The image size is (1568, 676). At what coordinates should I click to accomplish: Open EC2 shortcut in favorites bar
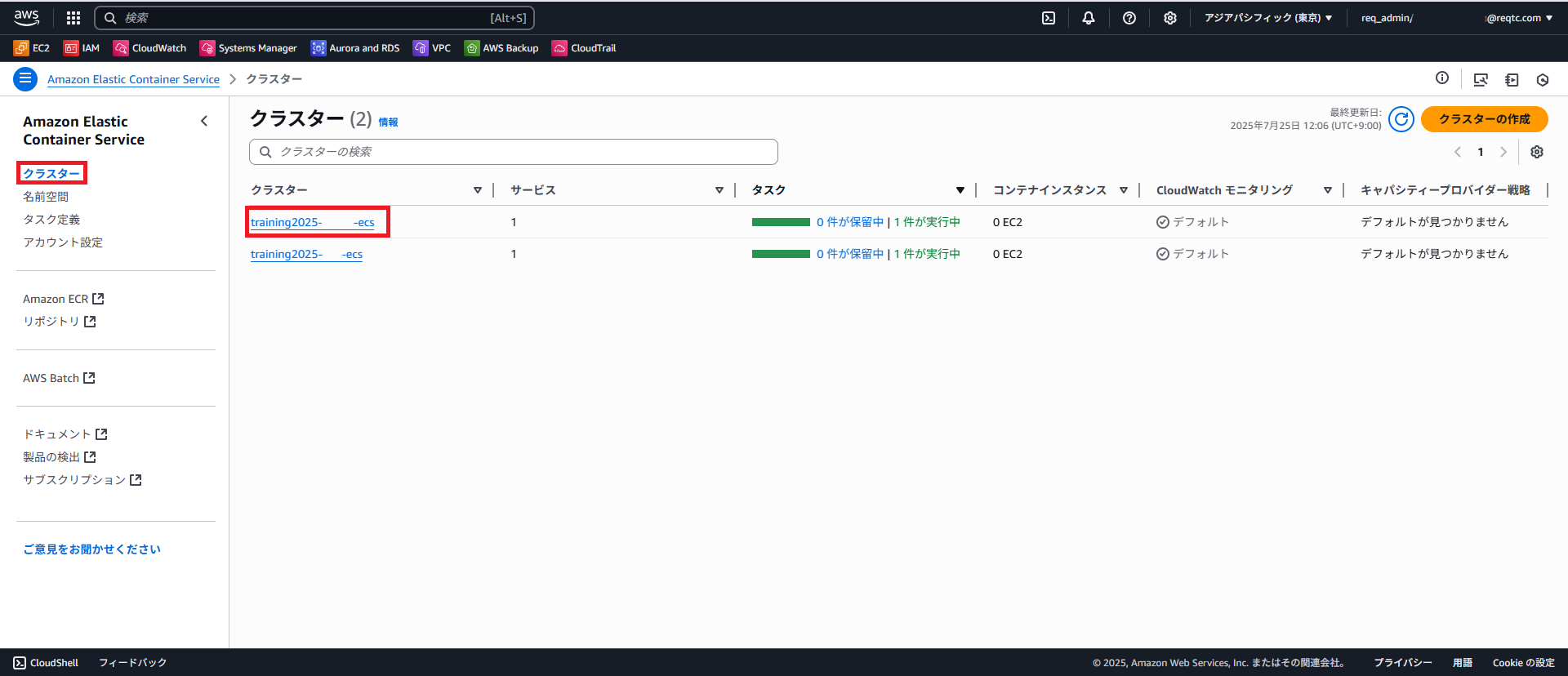[32, 48]
